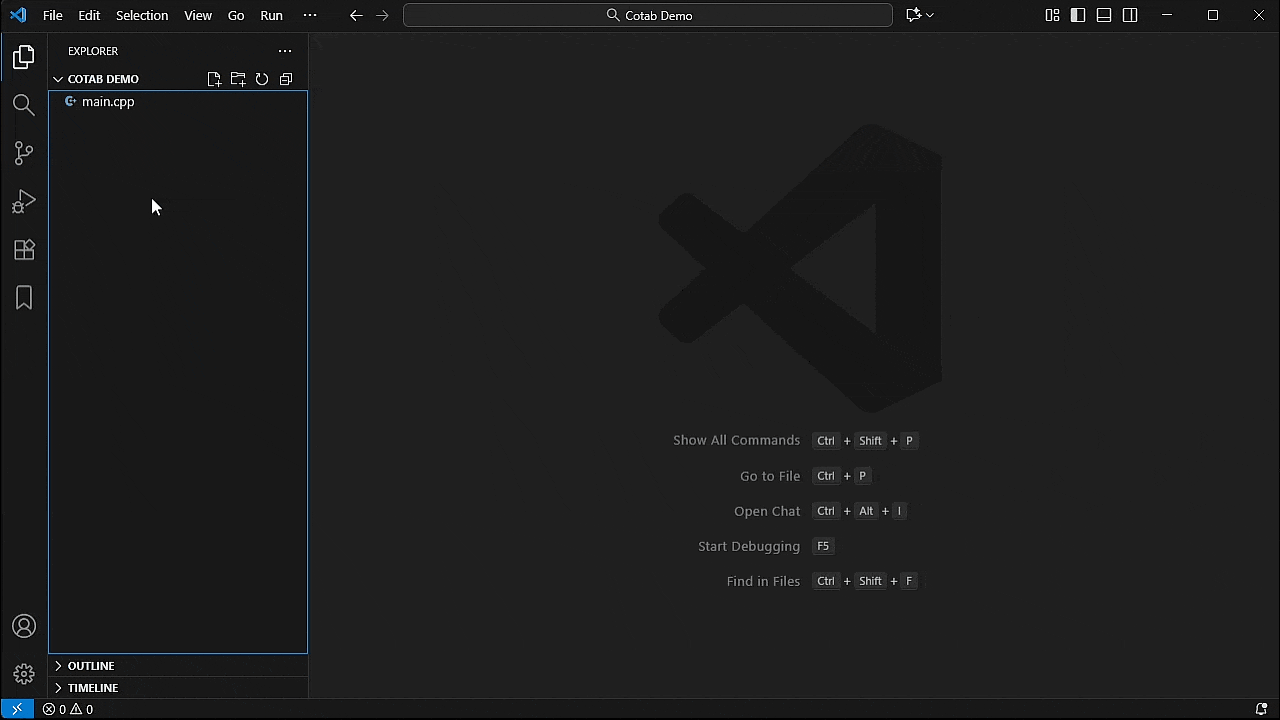The height and width of the screenshot is (720, 1280).
Task: Open the Search view
Action: pyautogui.click(x=23, y=104)
